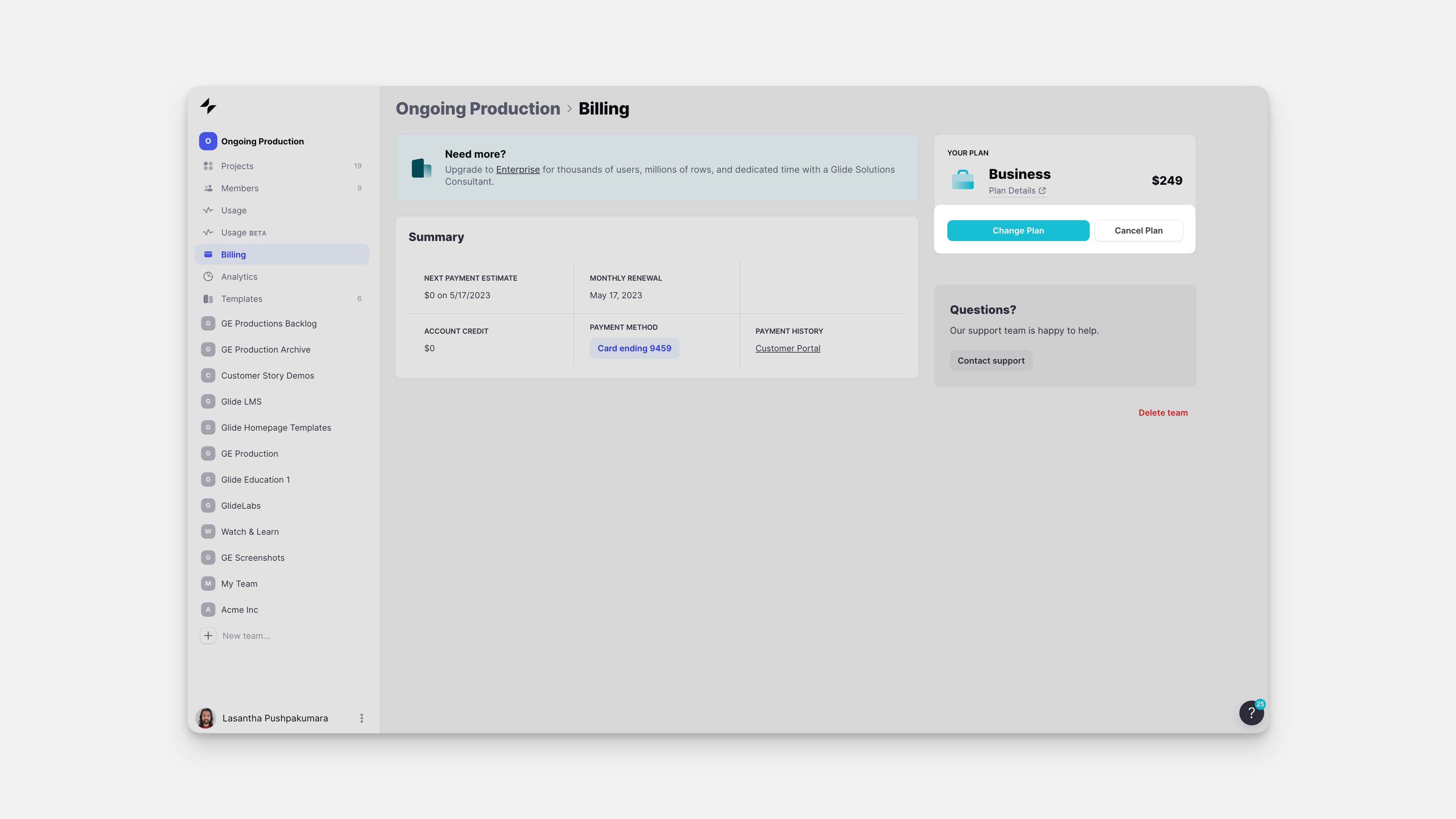Open the Ongoing Production team selector
This screenshot has height=819, width=1456.
click(262, 141)
